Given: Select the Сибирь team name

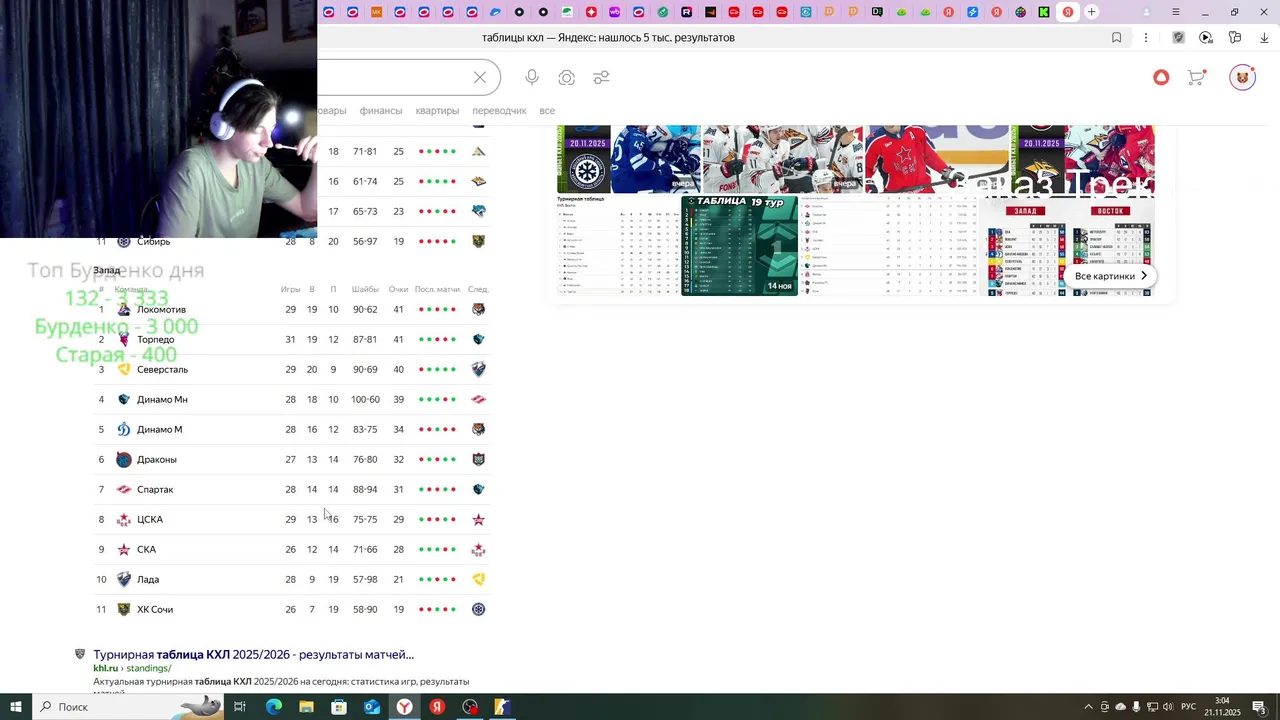Looking at the screenshot, I should click(x=153, y=242).
